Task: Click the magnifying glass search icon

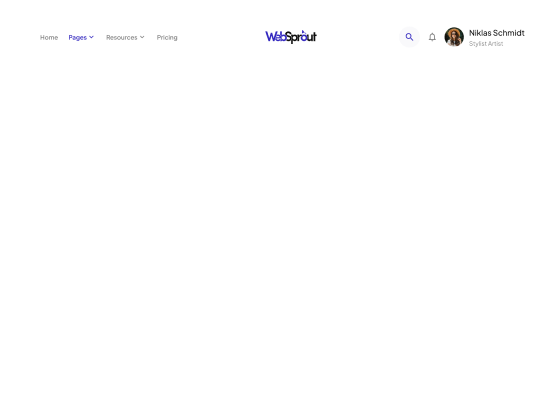Action: tap(409, 37)
